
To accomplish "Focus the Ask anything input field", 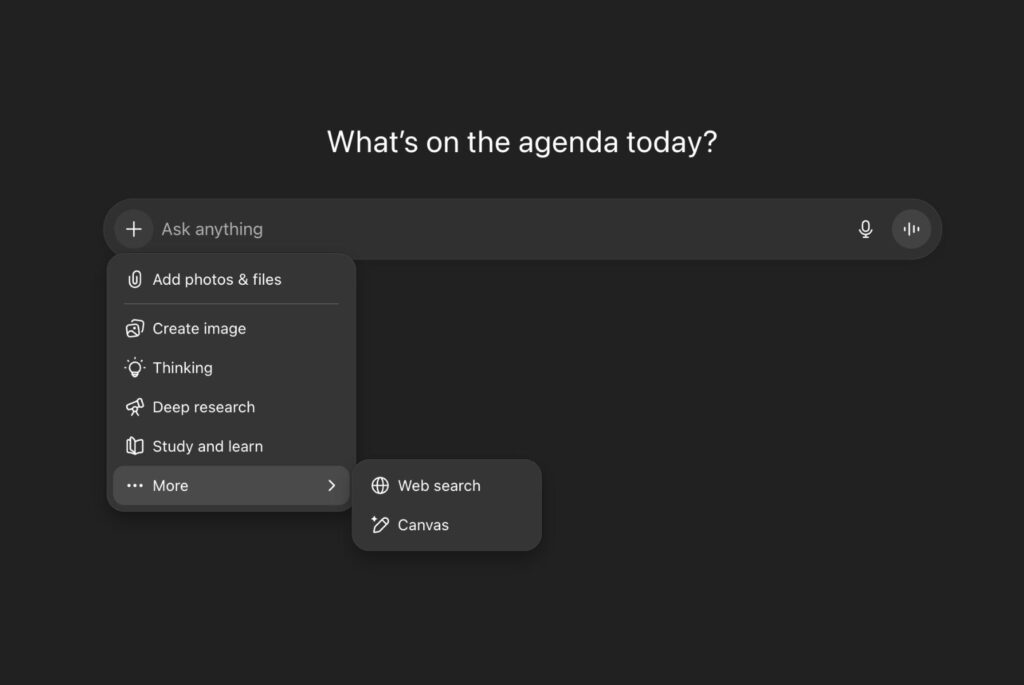I will pyautogui.click(x=500, y=229).
